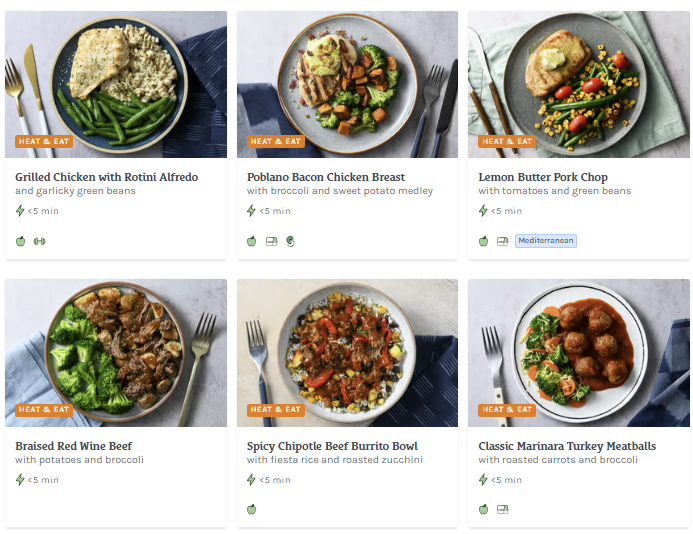Click the Heat & Eat badge on Braised Red Wine Beef
Viewport: 693px width, 534px height.
[44, 410]
